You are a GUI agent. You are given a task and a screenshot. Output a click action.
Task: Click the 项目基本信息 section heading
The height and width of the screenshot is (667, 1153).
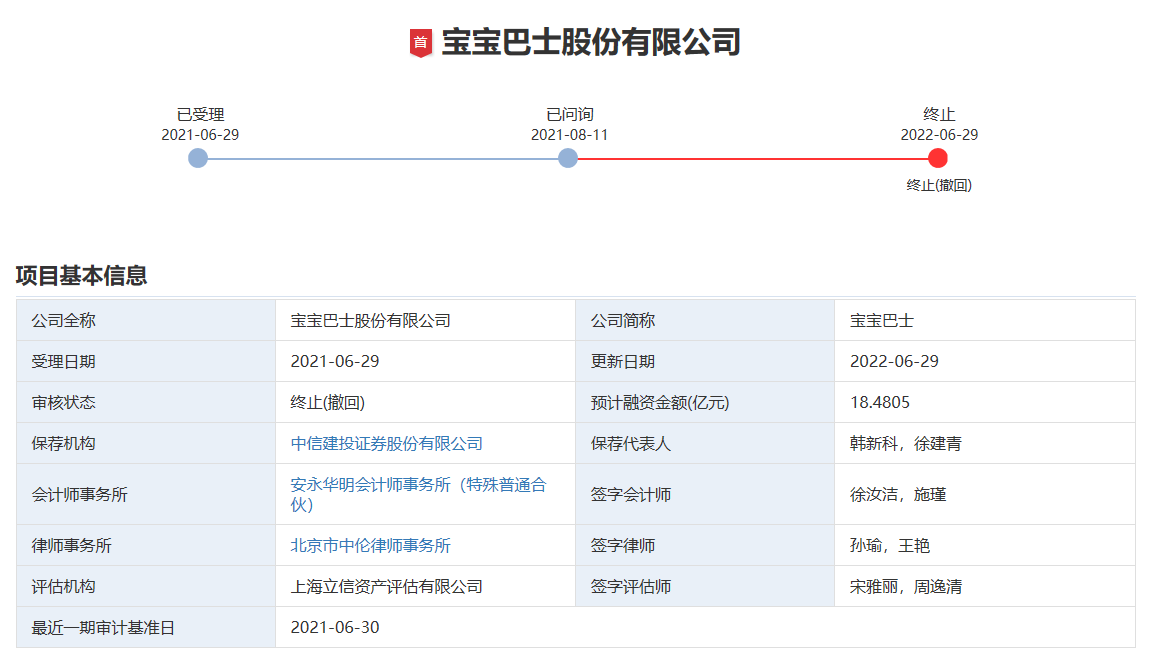[82, 276]
